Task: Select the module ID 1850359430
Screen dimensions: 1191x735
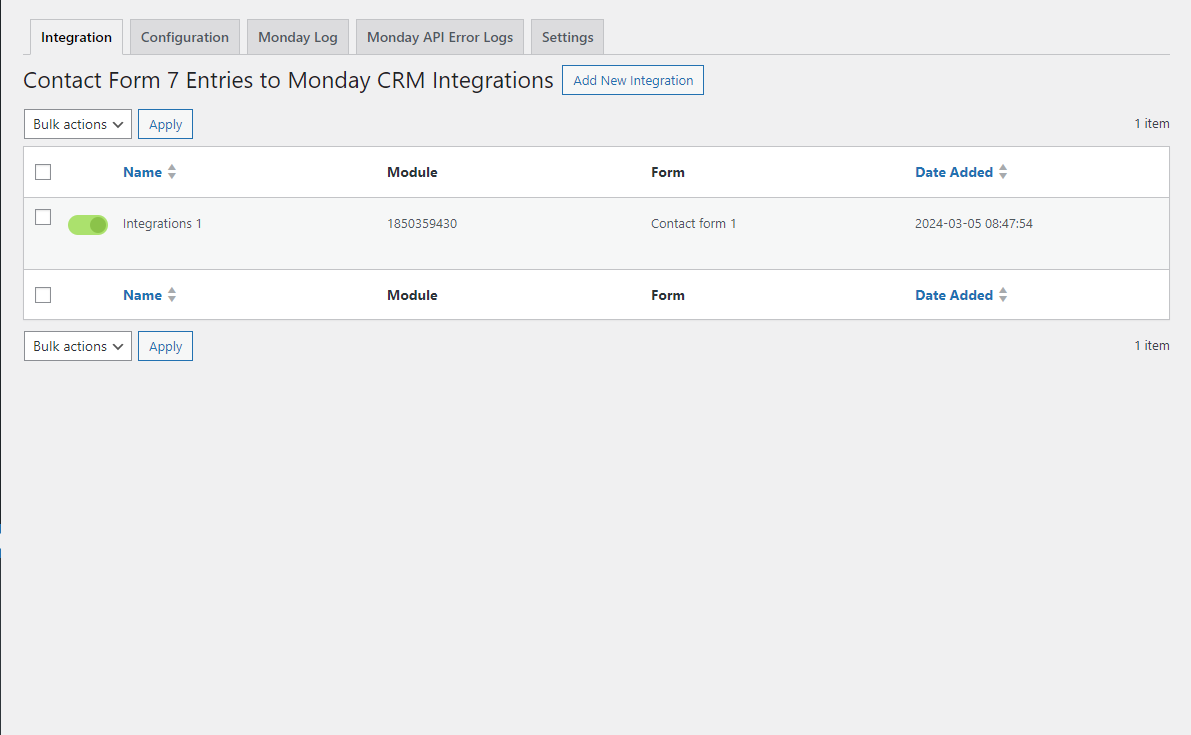Action: tap(422, 224)
